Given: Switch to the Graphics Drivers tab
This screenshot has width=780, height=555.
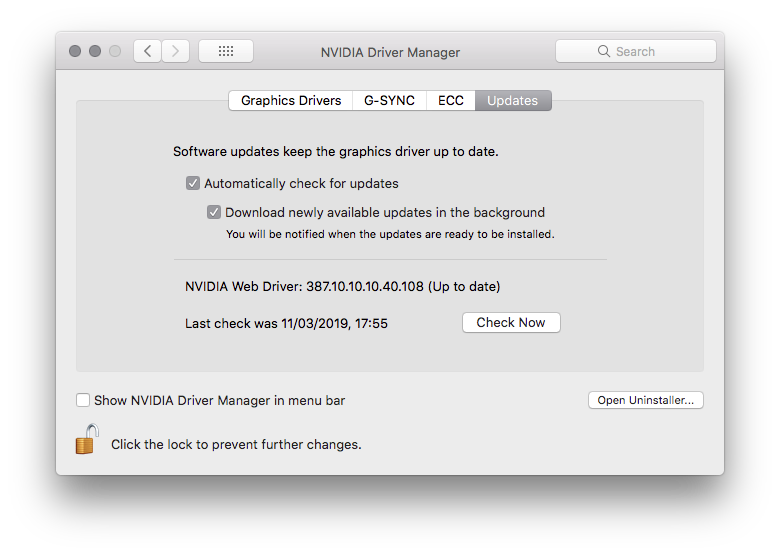Looking at the screenshot, I should tap(291, 100).
